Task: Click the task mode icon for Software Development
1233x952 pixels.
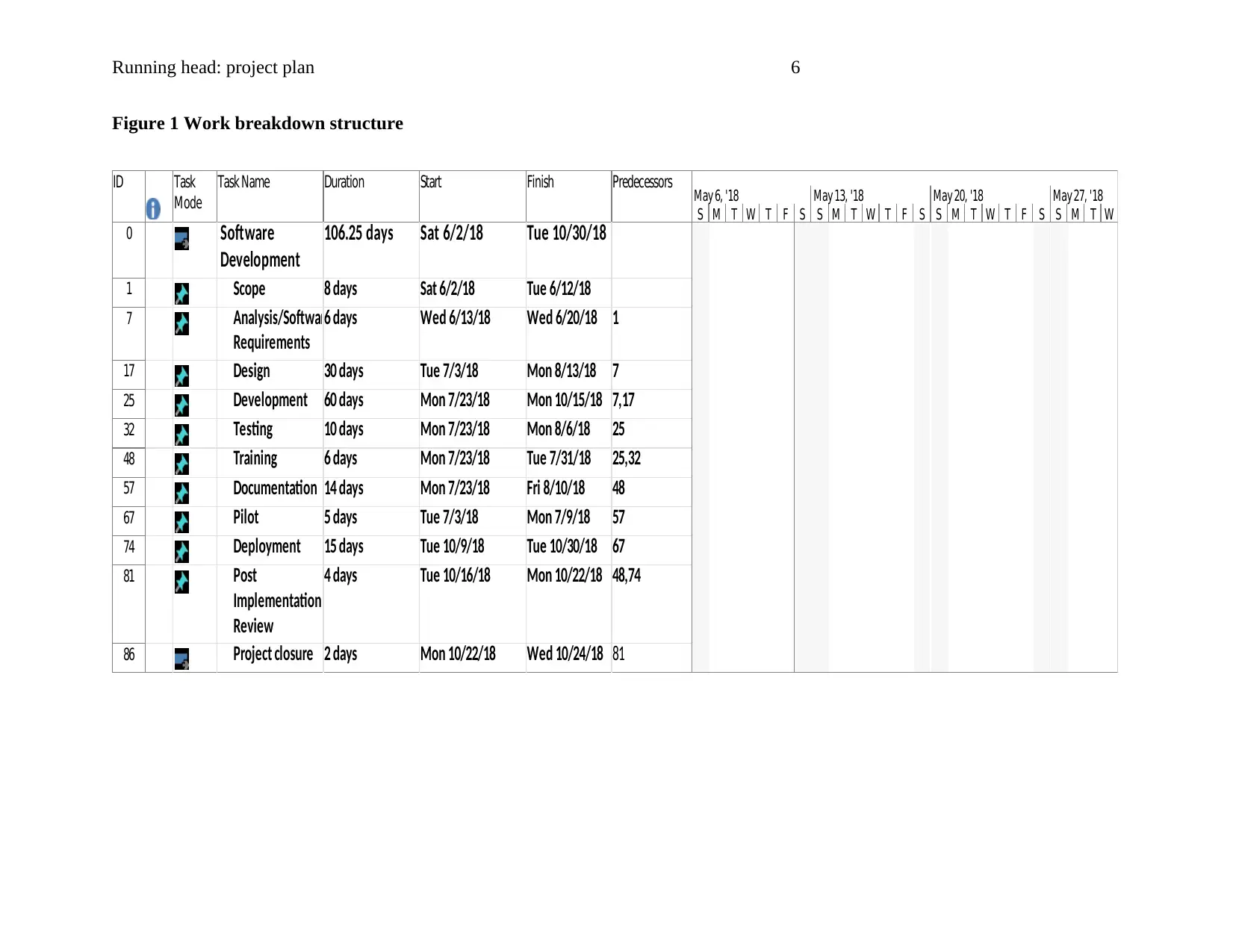Action: click(x=181, y=239)
